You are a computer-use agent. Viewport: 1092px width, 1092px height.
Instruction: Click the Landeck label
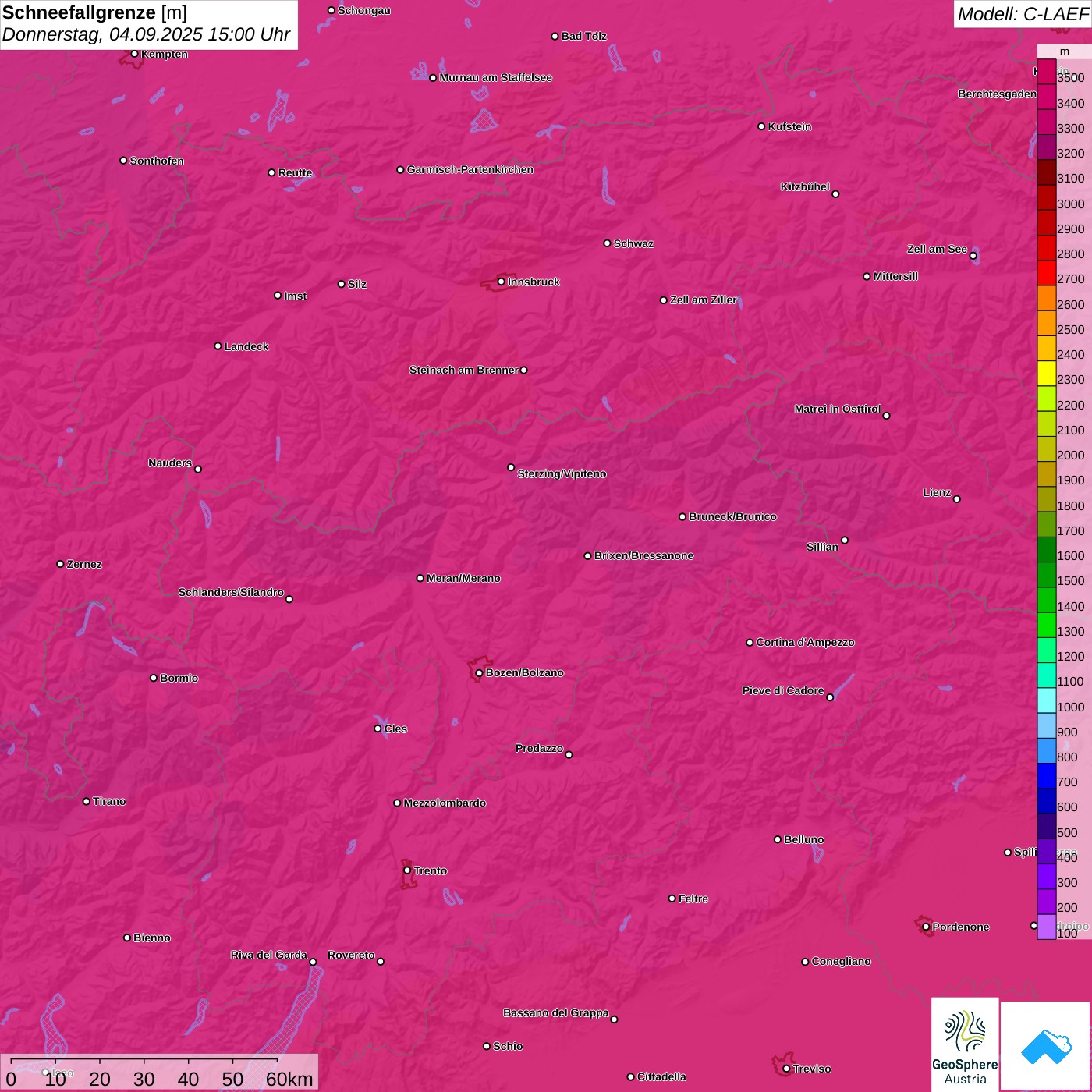246,346
